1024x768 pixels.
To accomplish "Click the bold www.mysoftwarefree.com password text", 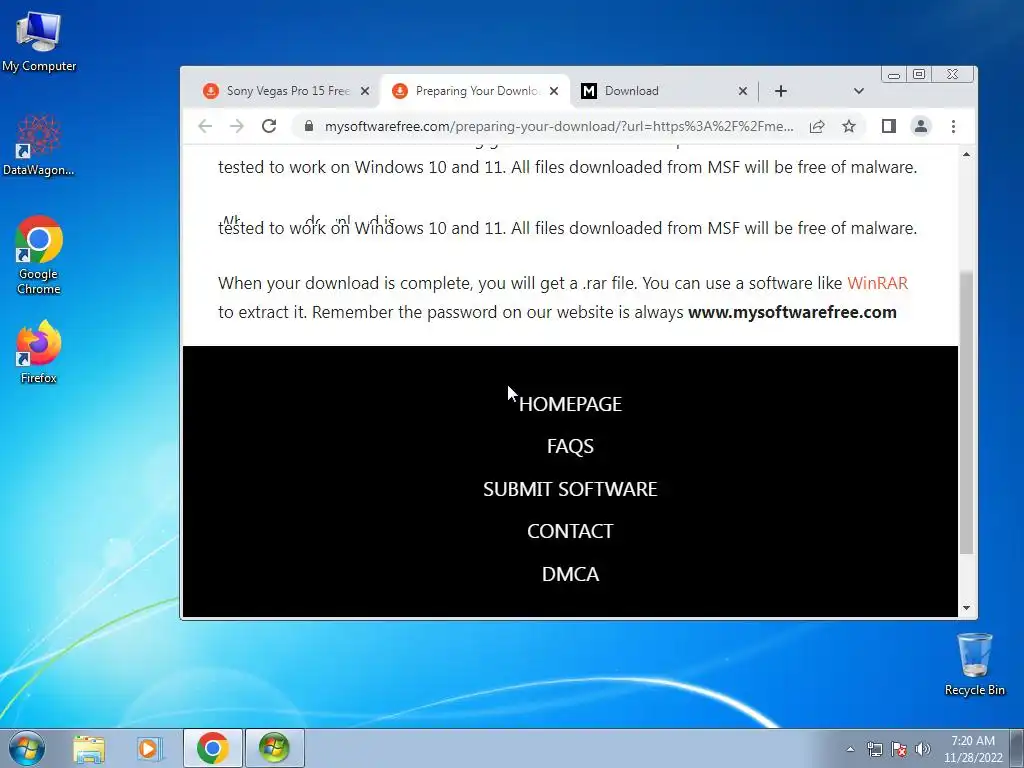I will tap(792, 312).
